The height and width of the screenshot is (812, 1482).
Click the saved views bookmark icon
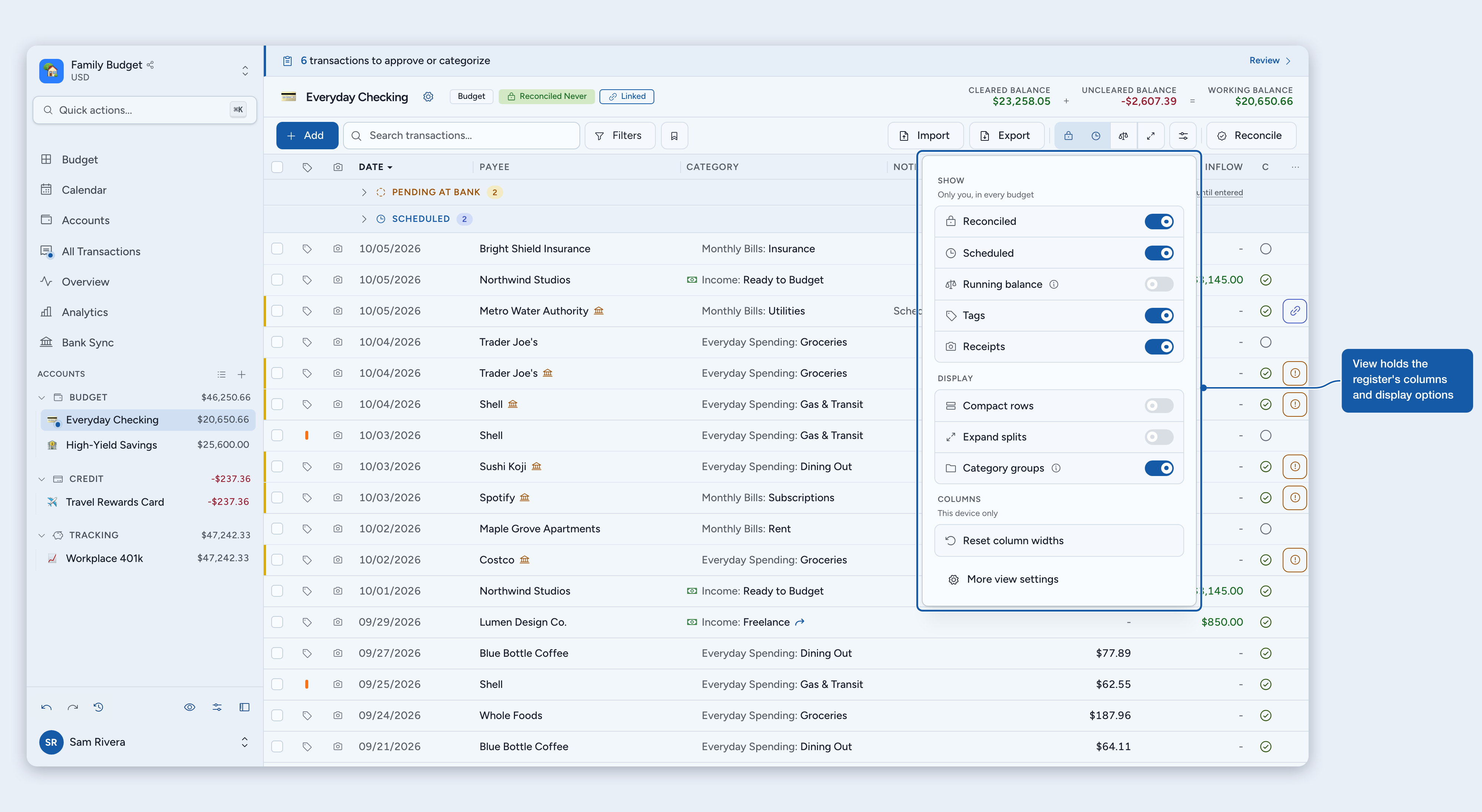tap(674, 136)
